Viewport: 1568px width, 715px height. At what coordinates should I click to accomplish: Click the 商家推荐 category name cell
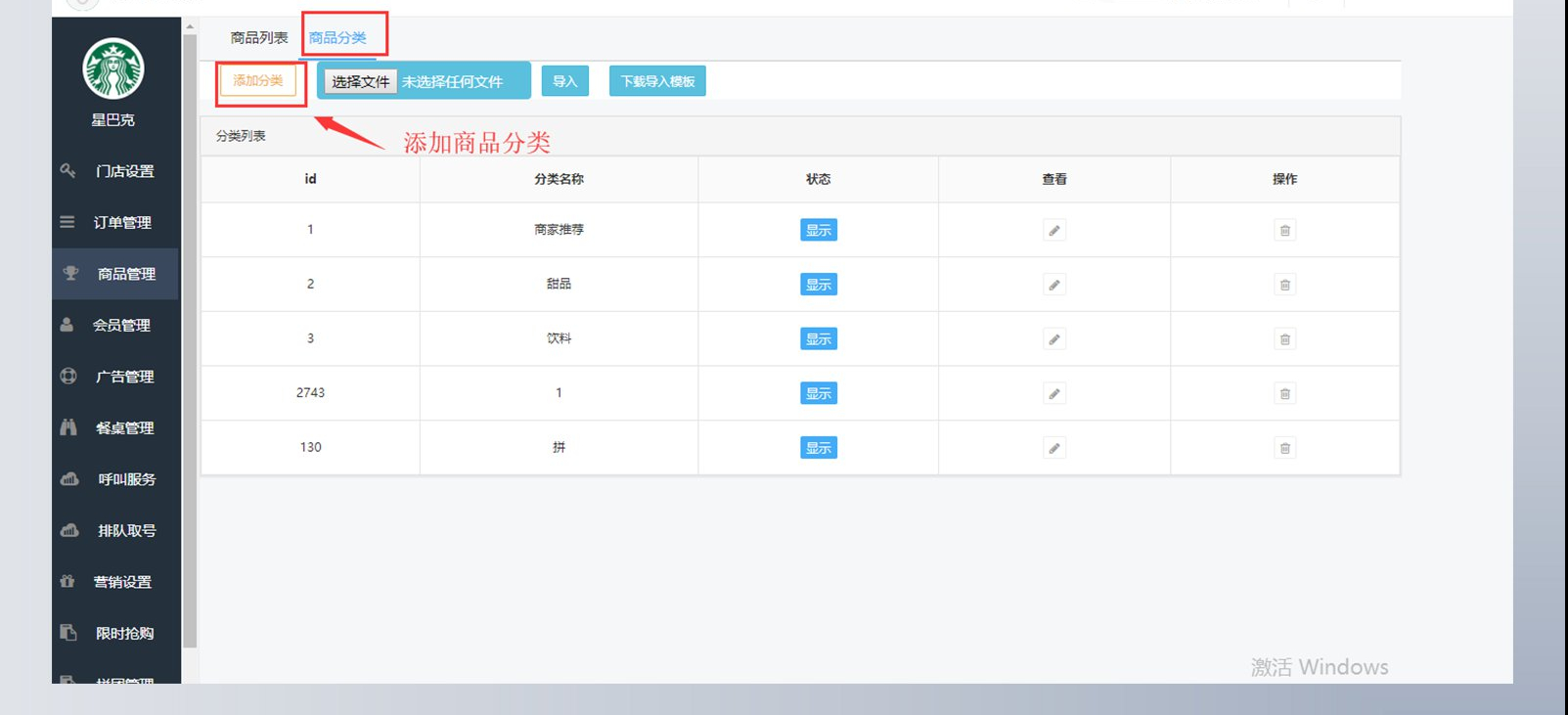(x=559, y=230)
